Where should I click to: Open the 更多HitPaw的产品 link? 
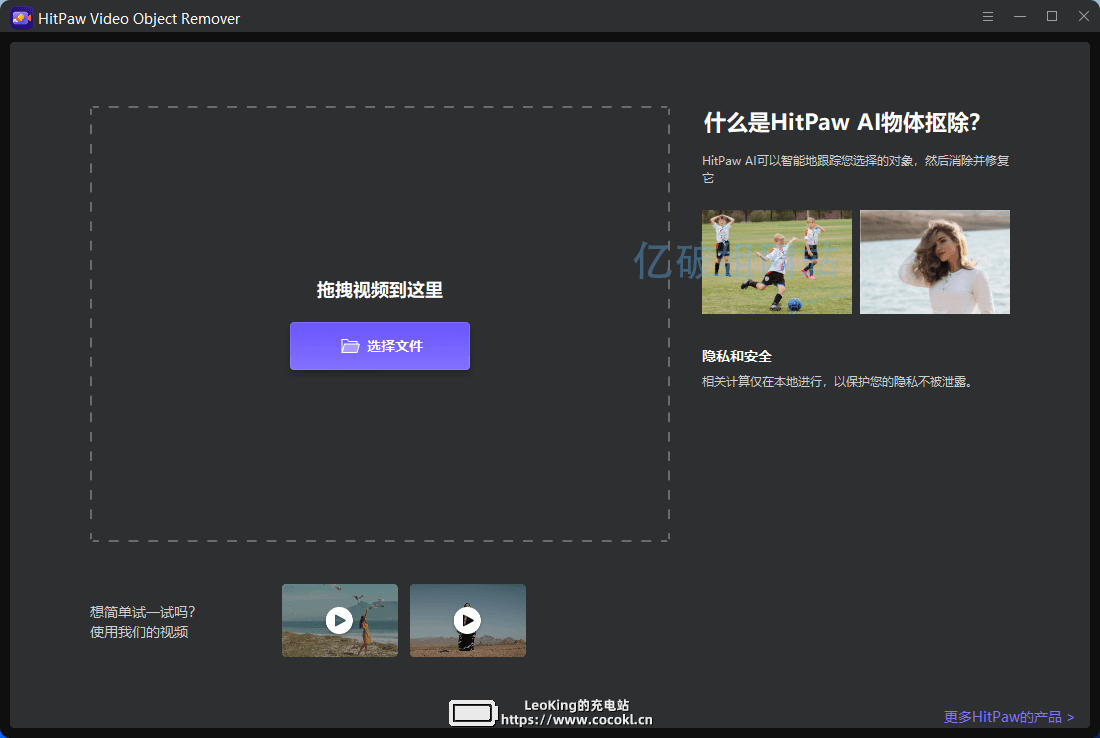point(1009,717)
